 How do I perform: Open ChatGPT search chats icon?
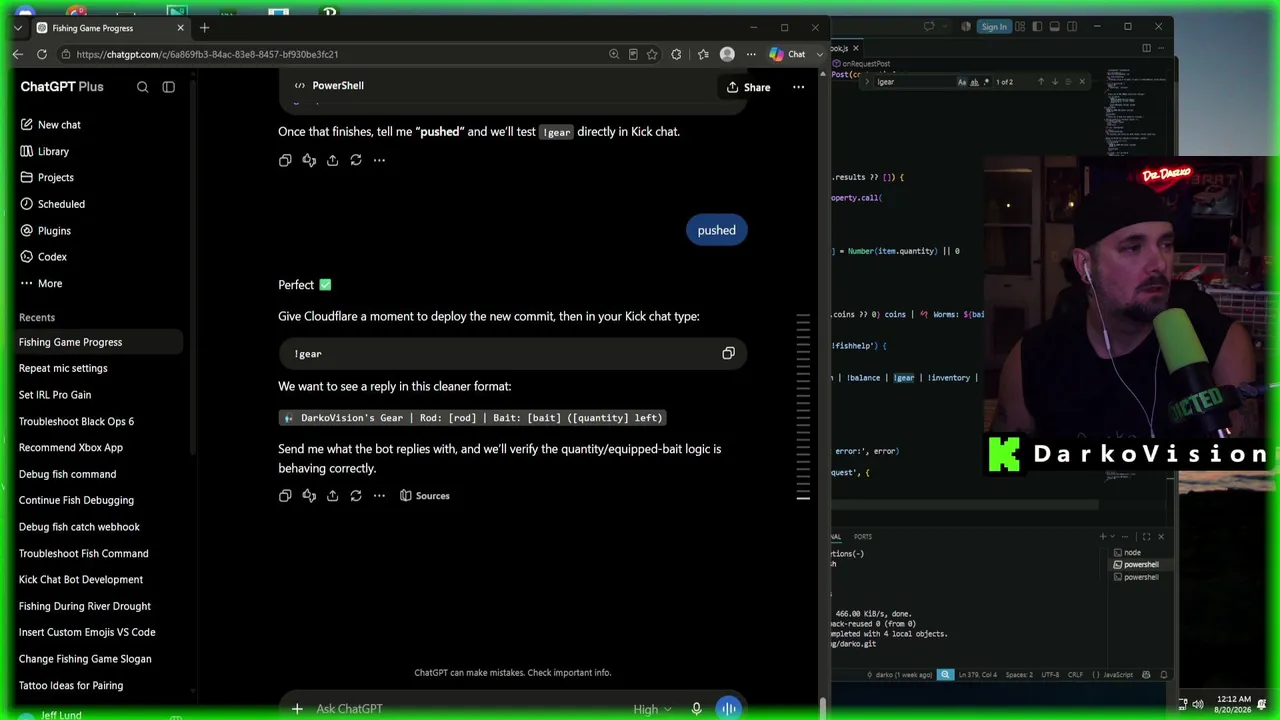tap(142, 87)
